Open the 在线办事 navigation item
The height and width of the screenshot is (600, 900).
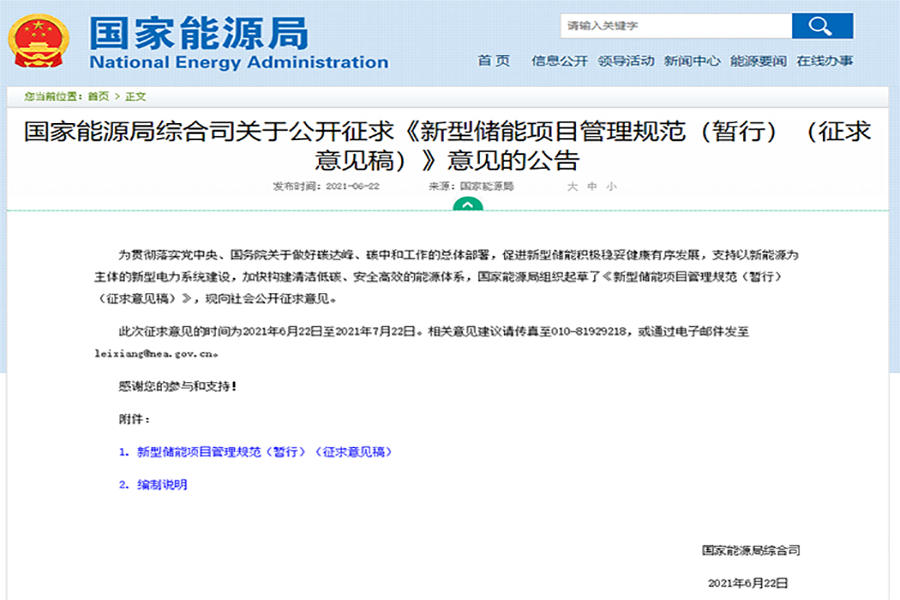(x=825, y=61)
